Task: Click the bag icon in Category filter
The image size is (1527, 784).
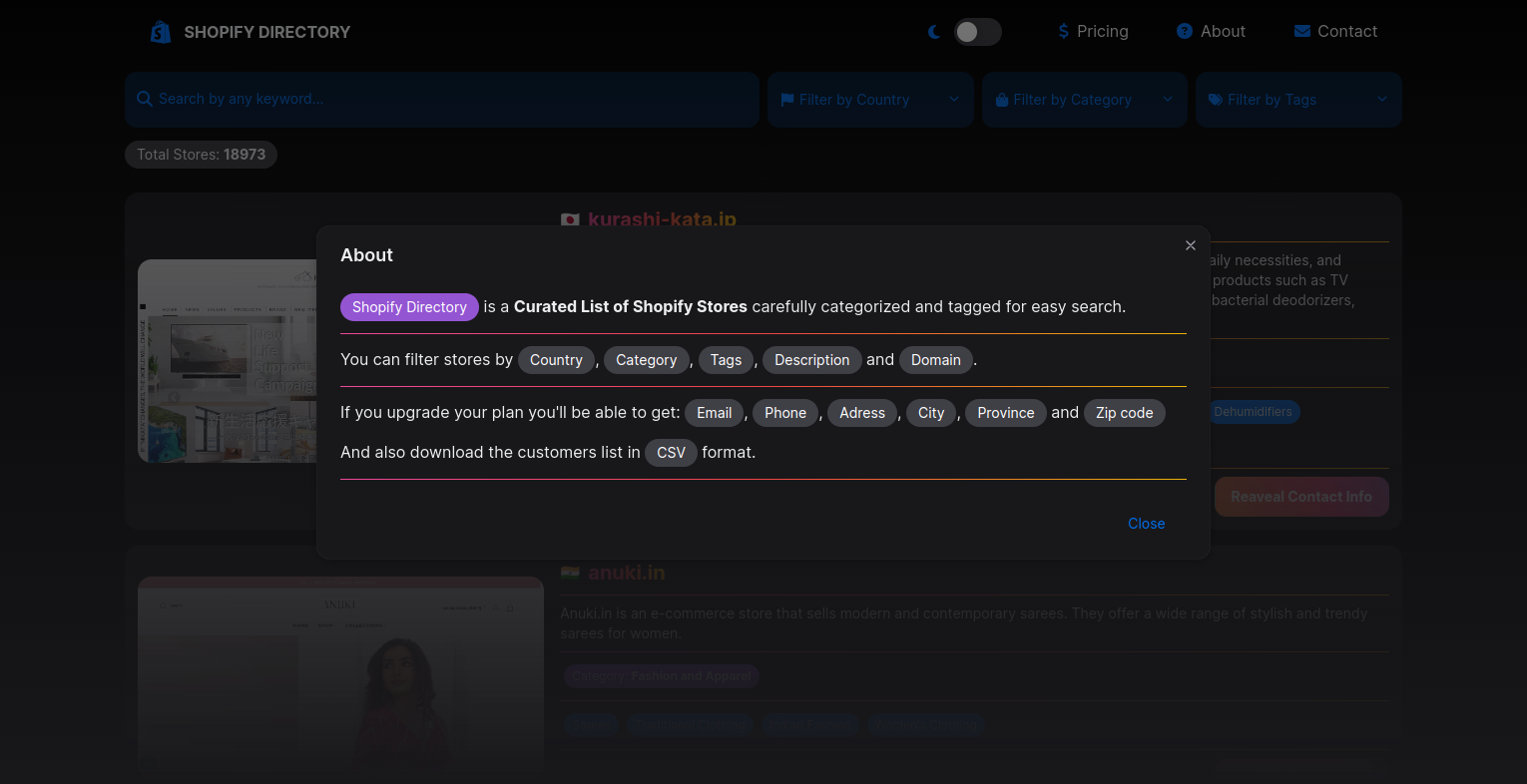Action: coord(1002,100)
